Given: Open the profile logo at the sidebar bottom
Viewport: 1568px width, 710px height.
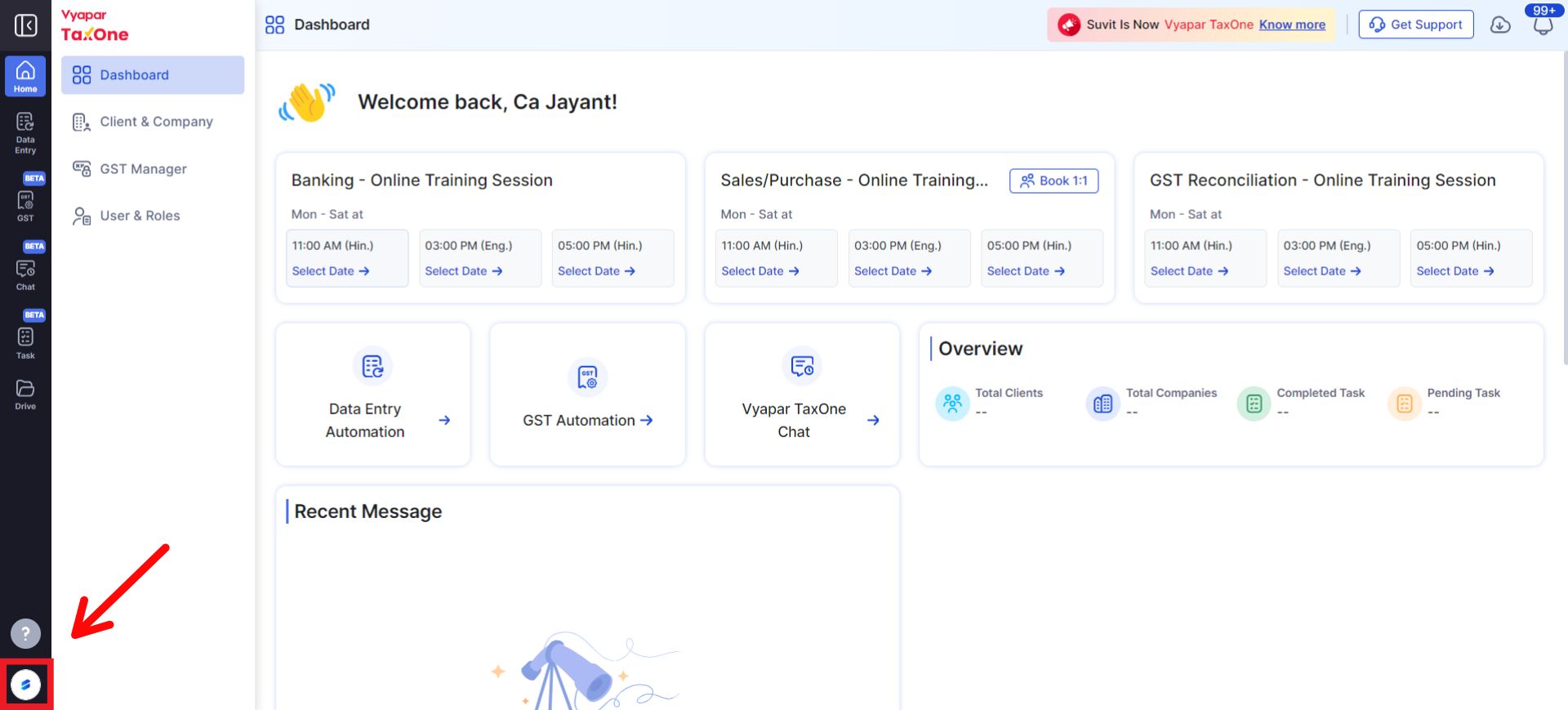Looking at the screenshot, I should pos(25,685).
